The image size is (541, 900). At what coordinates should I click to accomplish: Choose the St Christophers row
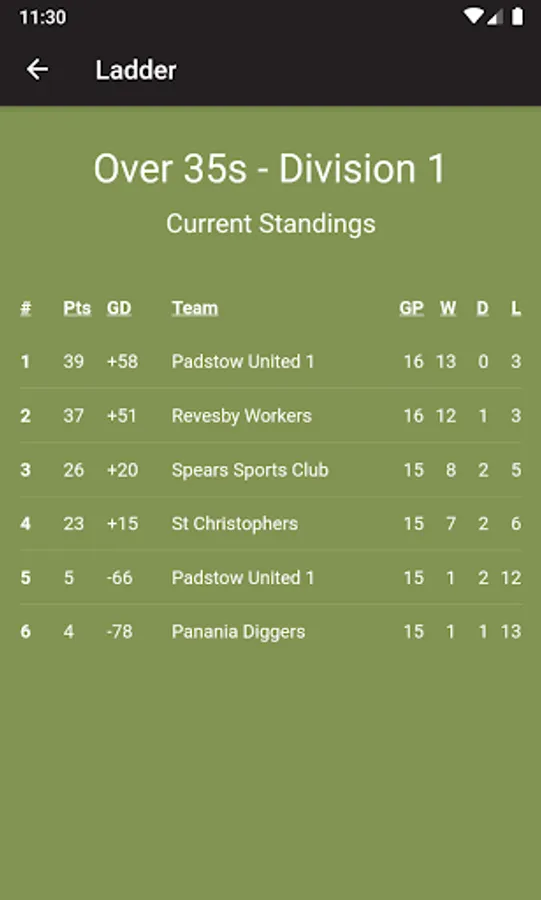pyautogui.click(x=271, y=523)
